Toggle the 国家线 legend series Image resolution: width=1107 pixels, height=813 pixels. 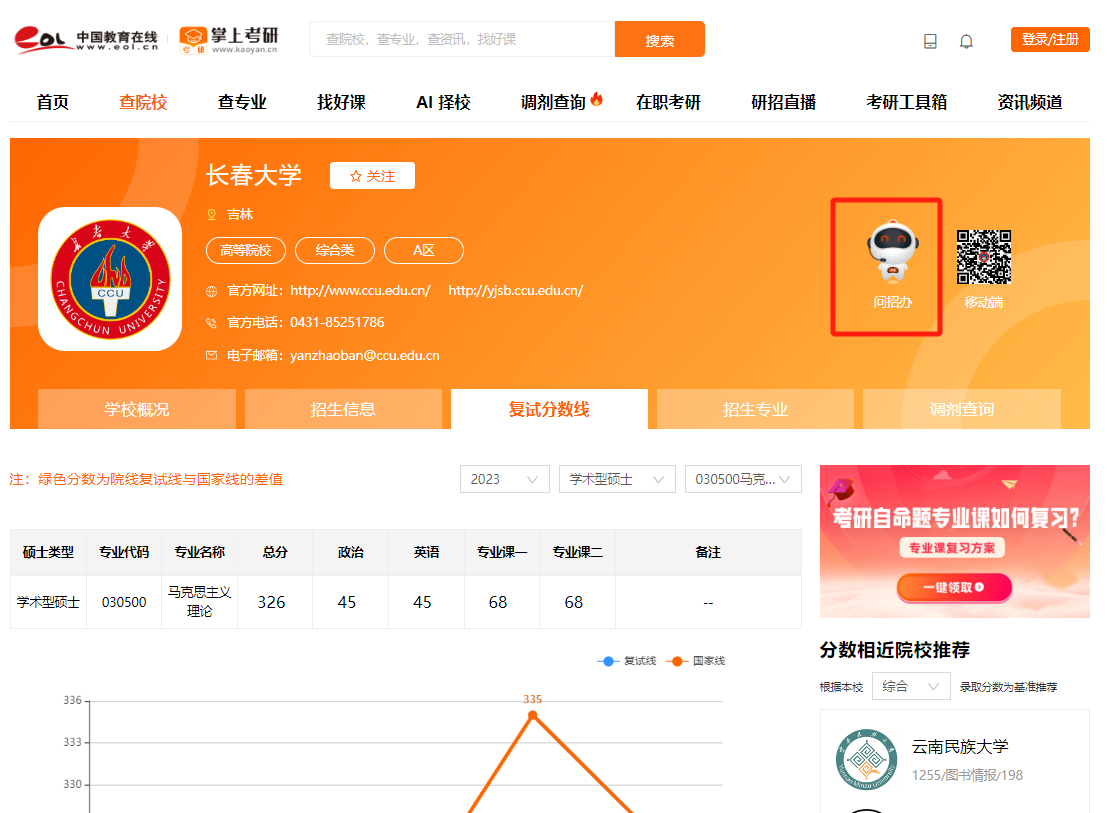coord(695,661)
